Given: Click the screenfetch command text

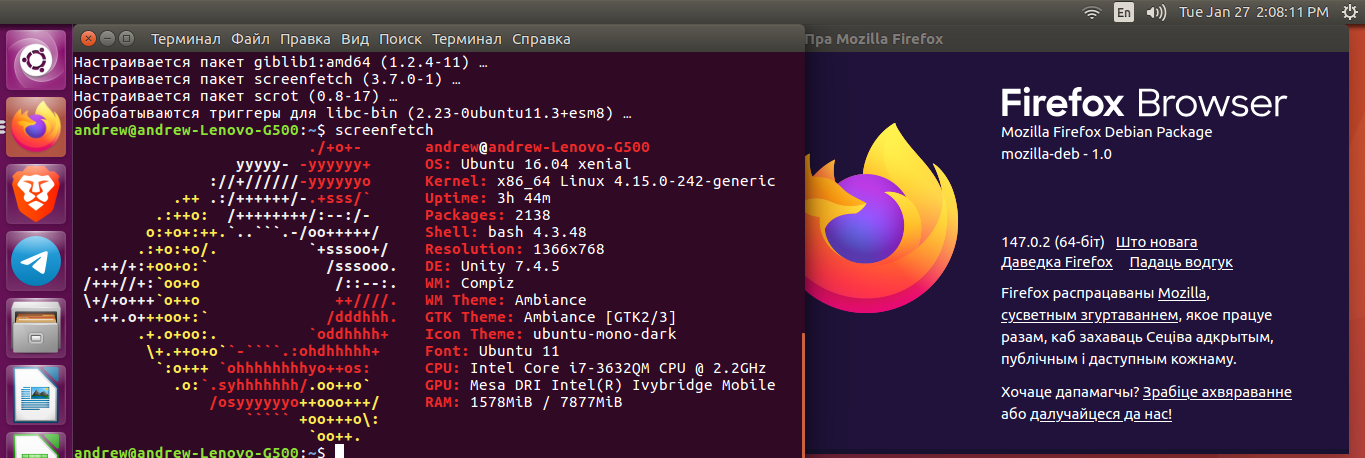Looking at the screenshot, I should point(385,130).
